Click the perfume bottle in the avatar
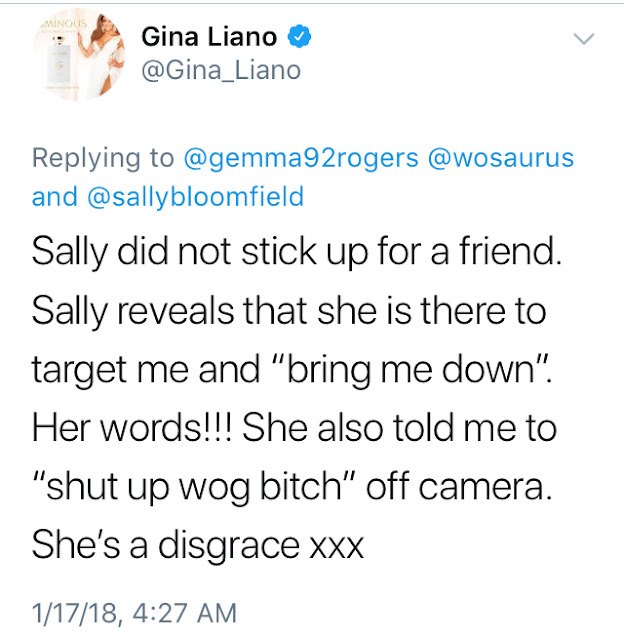Image resolution: width=624 pixels, height=640 pixels. [x=54, y=67]
